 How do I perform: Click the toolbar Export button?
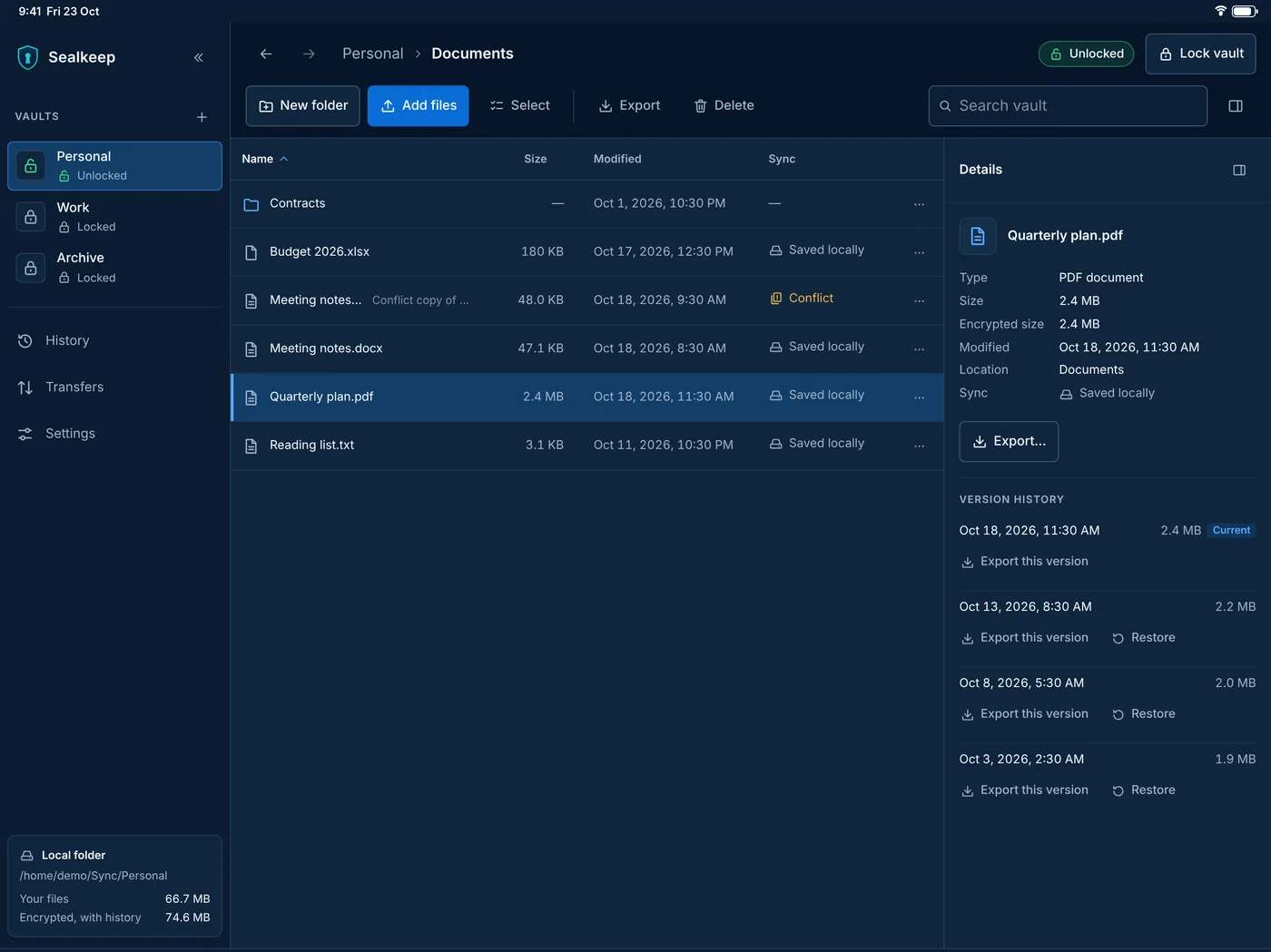629,106
